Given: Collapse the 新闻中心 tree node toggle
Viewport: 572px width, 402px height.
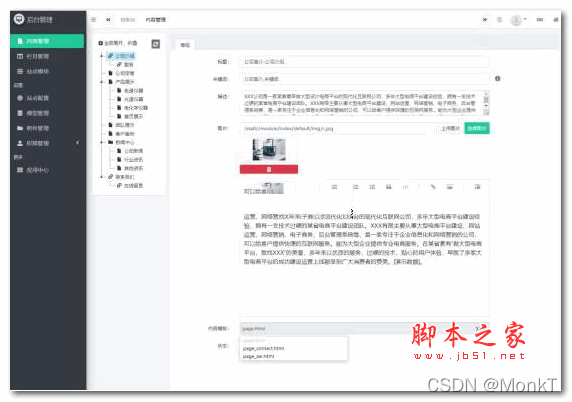Looking at the screenshot, I should click(102, 142).
